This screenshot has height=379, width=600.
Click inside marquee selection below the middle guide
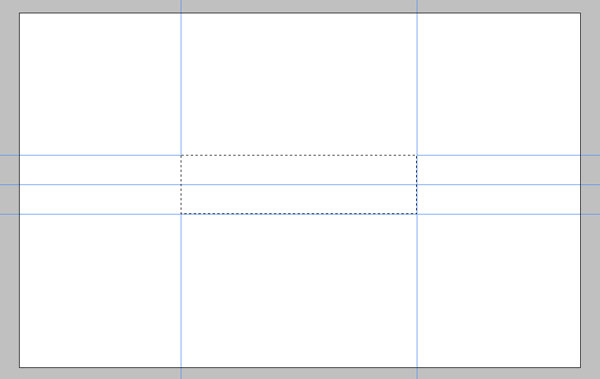coord(299,199)
